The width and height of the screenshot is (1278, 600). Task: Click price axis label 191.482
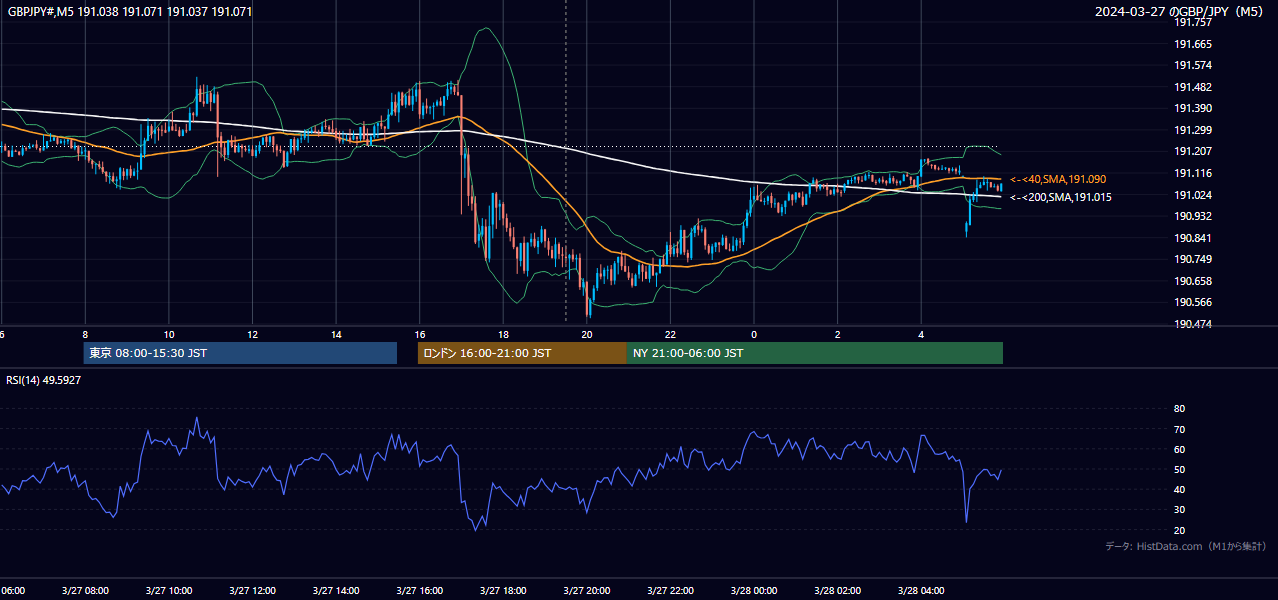(1192, 87)
